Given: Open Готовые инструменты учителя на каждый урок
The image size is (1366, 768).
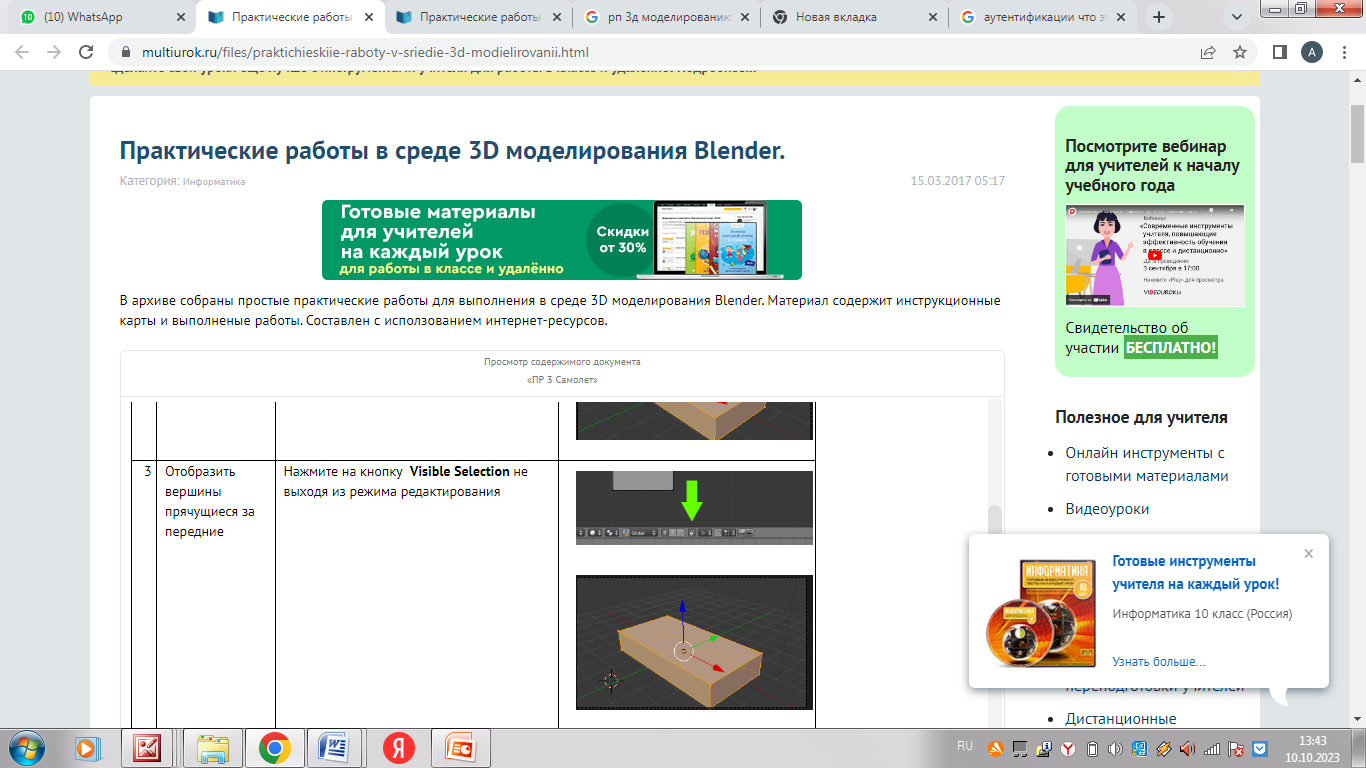Looking at the screenshot, I should [x=1195, y=573].
